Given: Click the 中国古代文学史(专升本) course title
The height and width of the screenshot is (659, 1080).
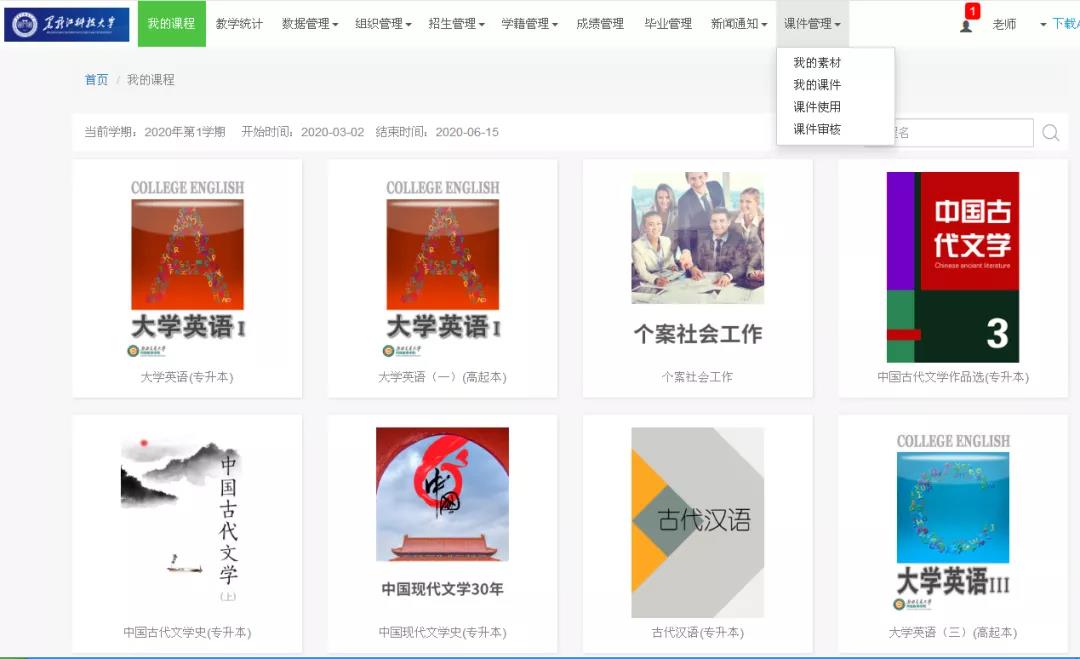Looking at the screenshot, I should pyautogui.click(x=187, y=633).
